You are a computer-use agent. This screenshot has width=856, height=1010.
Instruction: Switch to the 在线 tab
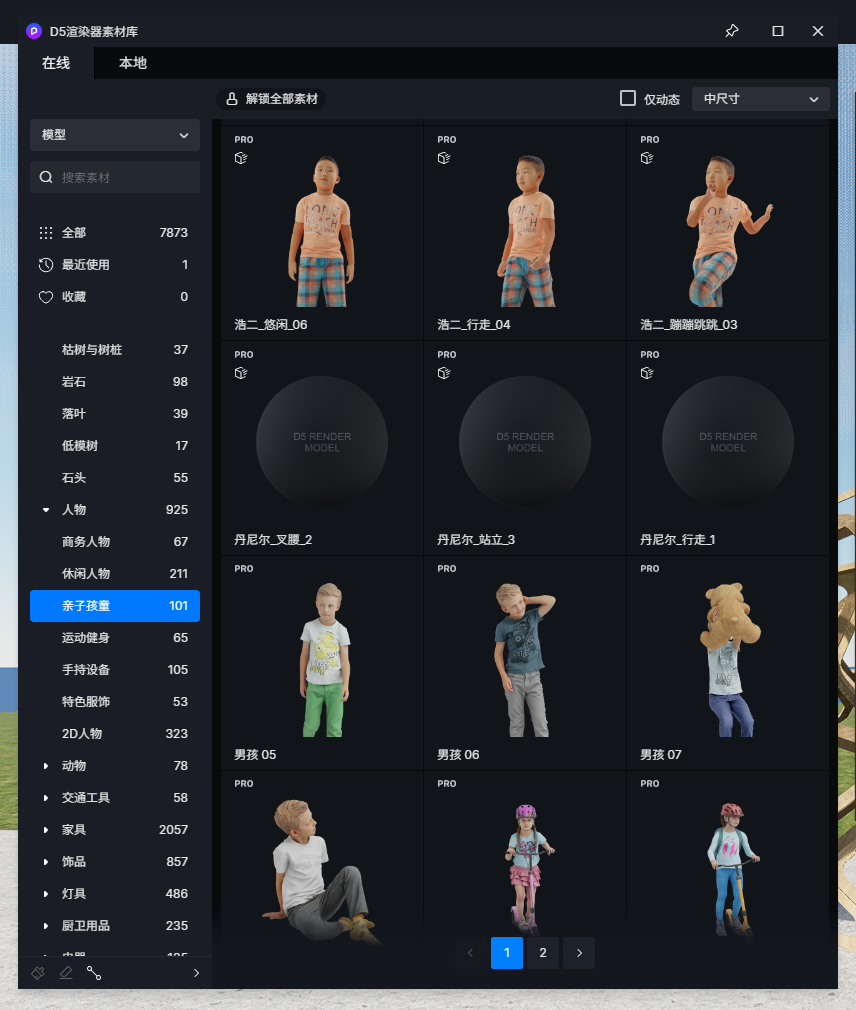[x=56, y=63]
